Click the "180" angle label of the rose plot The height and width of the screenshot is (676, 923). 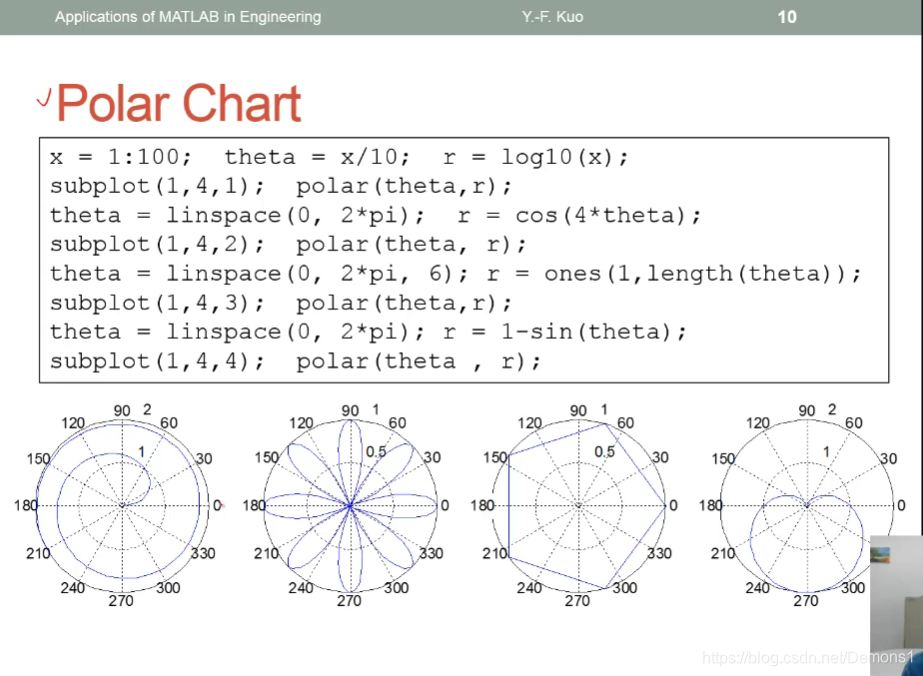(x=254, y=505)
